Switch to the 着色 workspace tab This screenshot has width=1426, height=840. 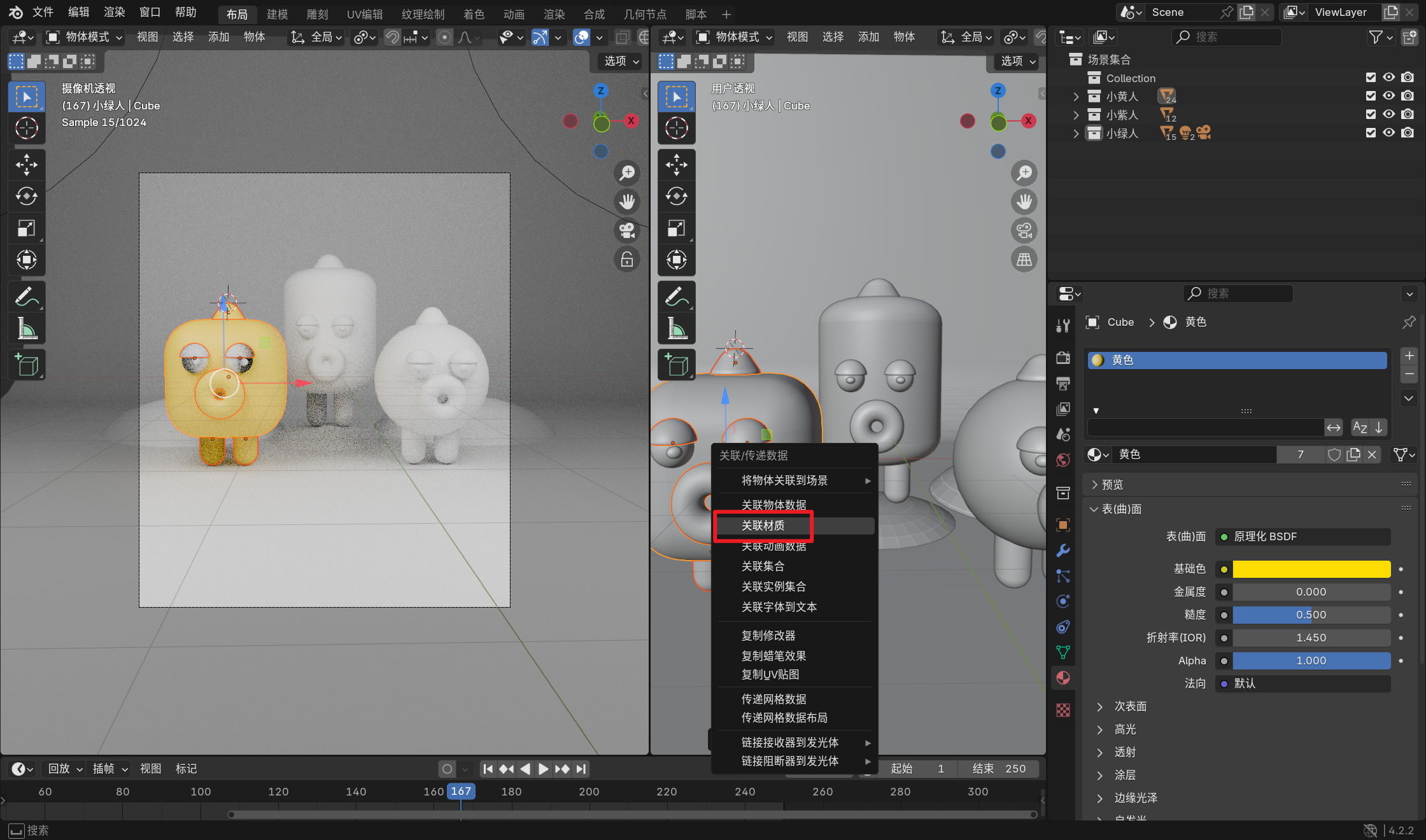[x=474, y=14]
